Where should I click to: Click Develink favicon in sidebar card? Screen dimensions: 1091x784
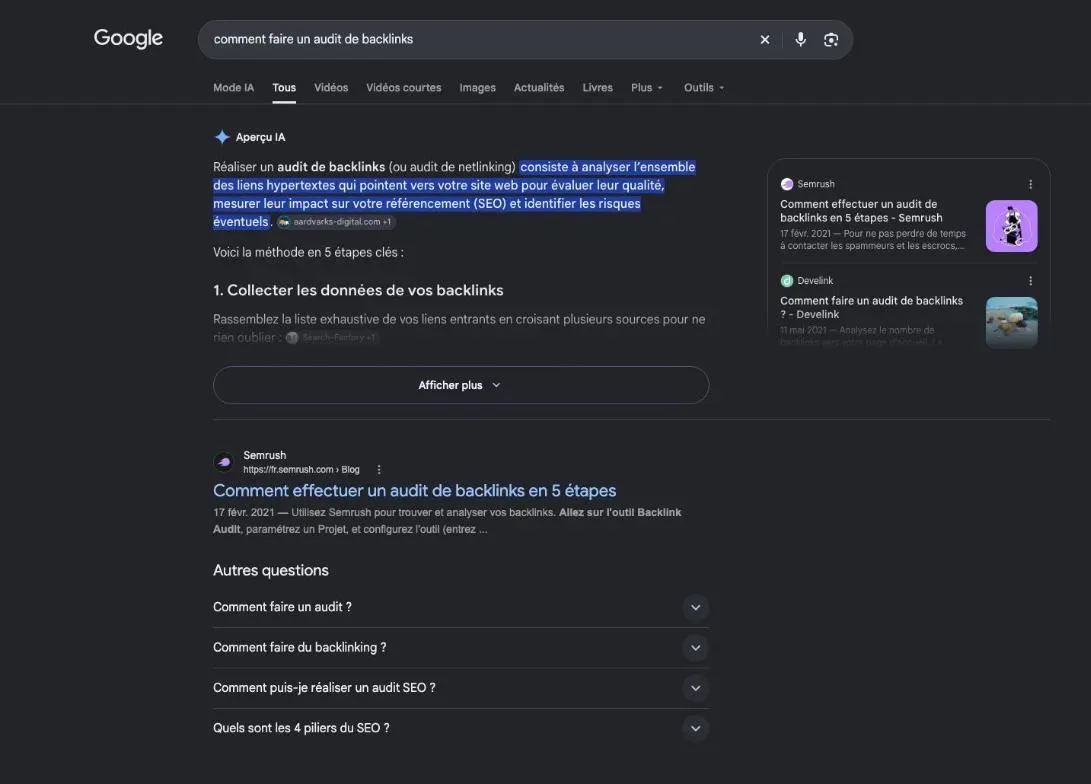point(787,281)
